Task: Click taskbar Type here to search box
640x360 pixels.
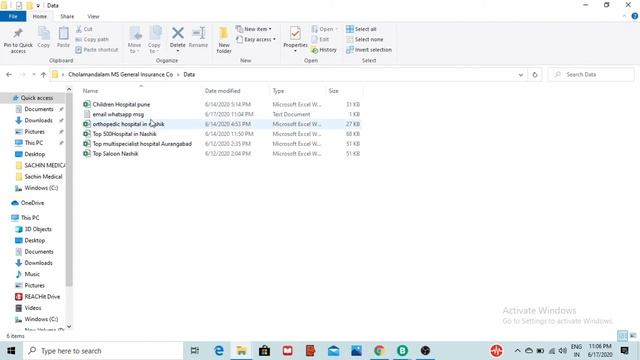Action: [x=103, y=351]
